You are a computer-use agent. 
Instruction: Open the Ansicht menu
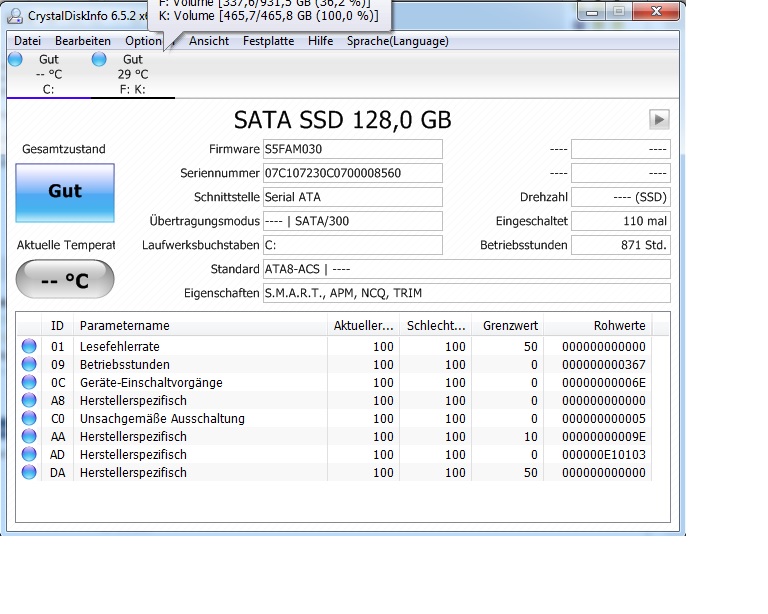pyautogui.click(x=209, y=41)
